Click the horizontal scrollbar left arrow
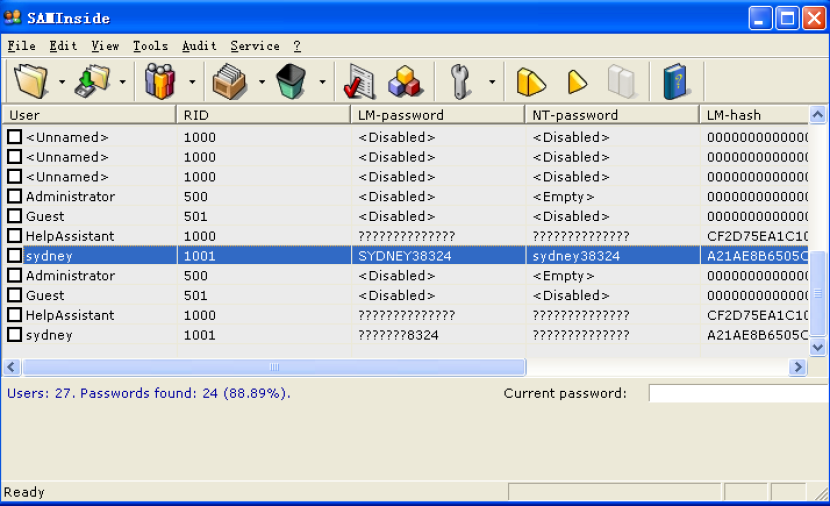Viewport: 830px width, 506px height. click(12, 367)
